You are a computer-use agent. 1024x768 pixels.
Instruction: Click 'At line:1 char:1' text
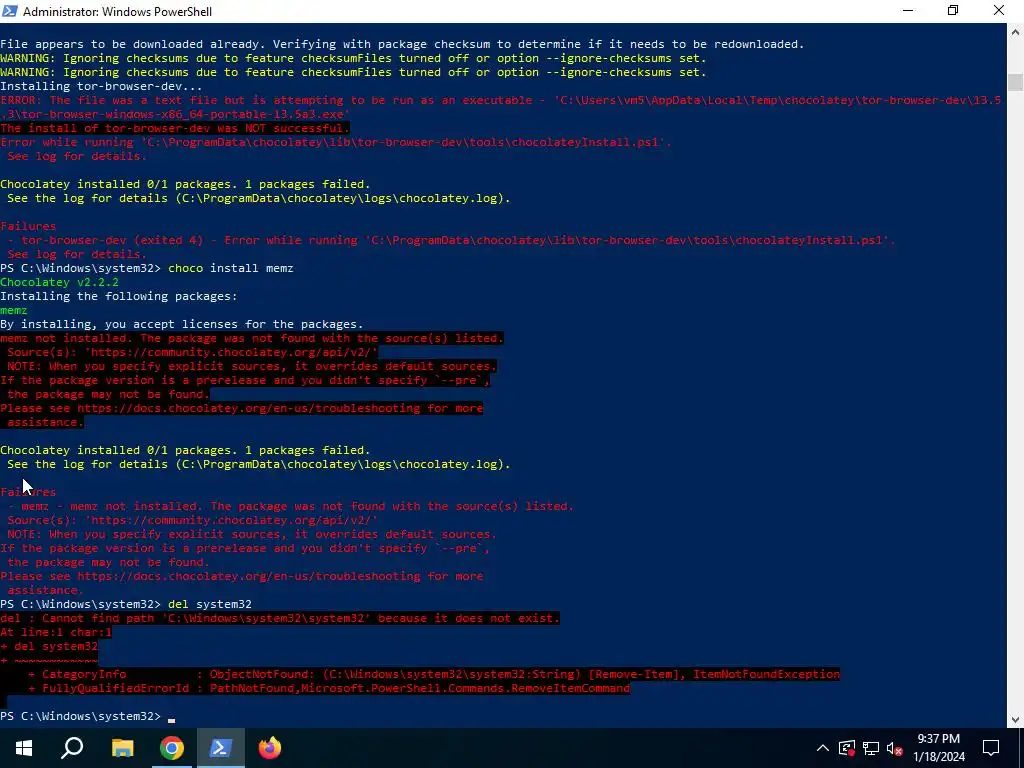pyautogui.click(x=56, y=632)
